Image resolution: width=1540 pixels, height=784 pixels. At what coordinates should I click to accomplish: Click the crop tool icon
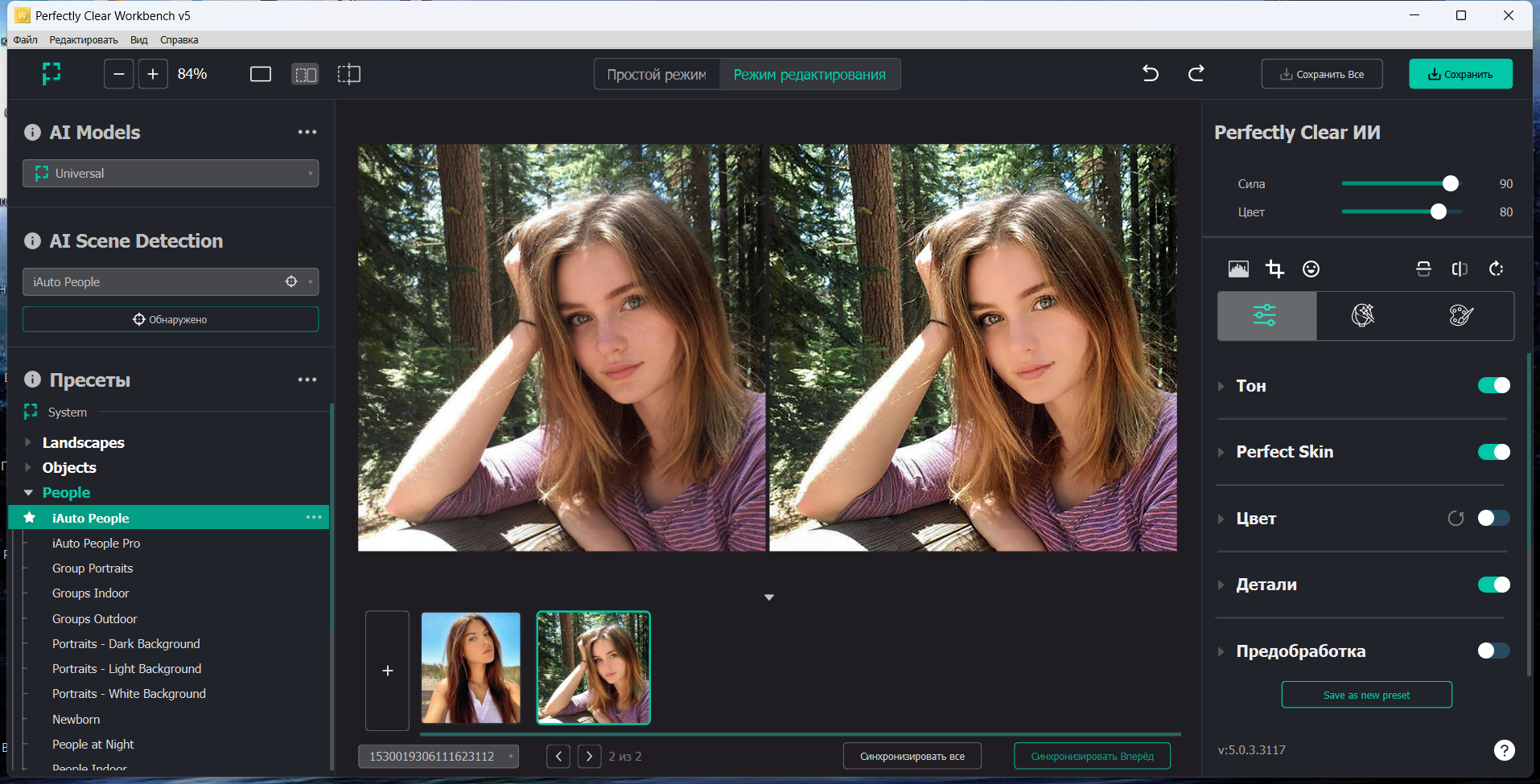(1274, 269)
